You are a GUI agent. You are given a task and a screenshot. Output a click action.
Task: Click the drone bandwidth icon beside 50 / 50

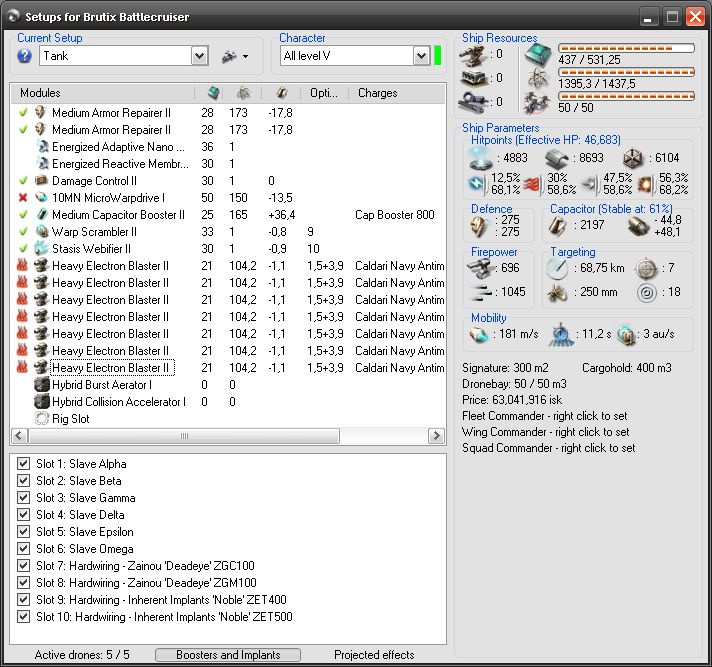[537, 102]
